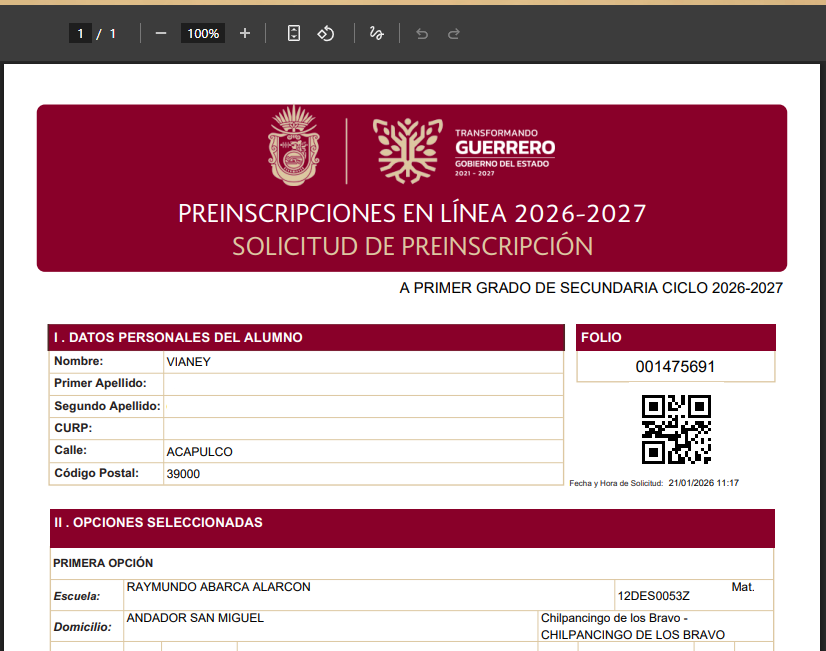Click the page number input field
The width and height of the screenshot is (826, 651).
coord(80,33)
